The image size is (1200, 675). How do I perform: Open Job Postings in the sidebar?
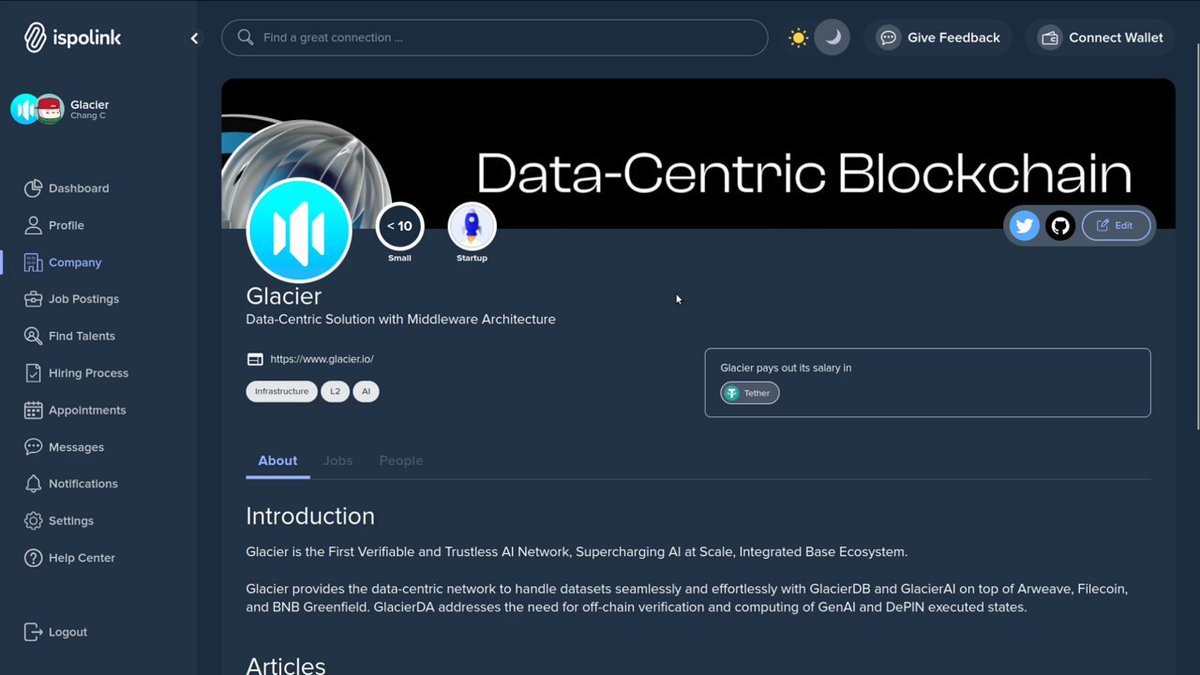(71, 299)
